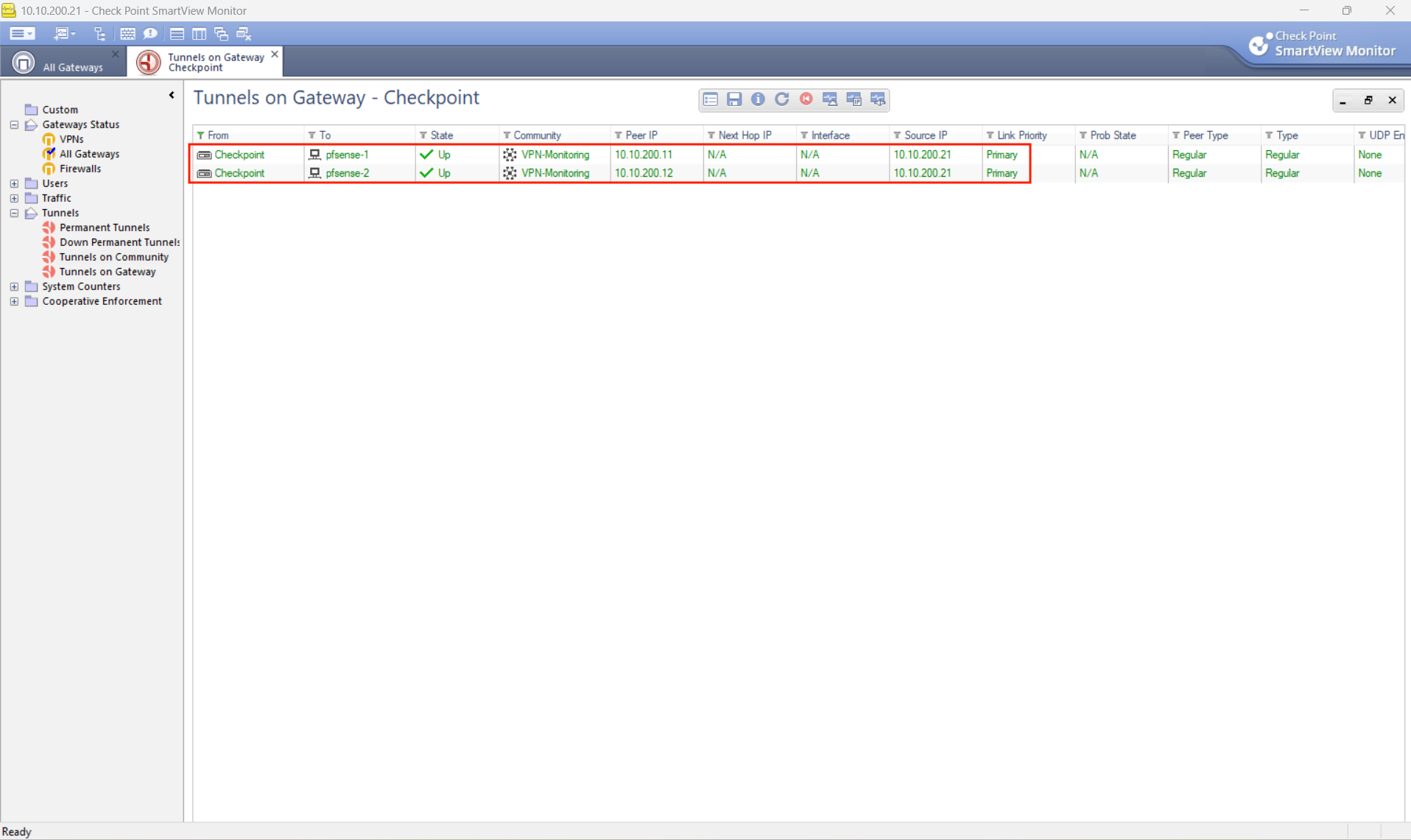Click the Community column filter icon
The width and height of the screenshot is (1411, 840).
(507, 135)
